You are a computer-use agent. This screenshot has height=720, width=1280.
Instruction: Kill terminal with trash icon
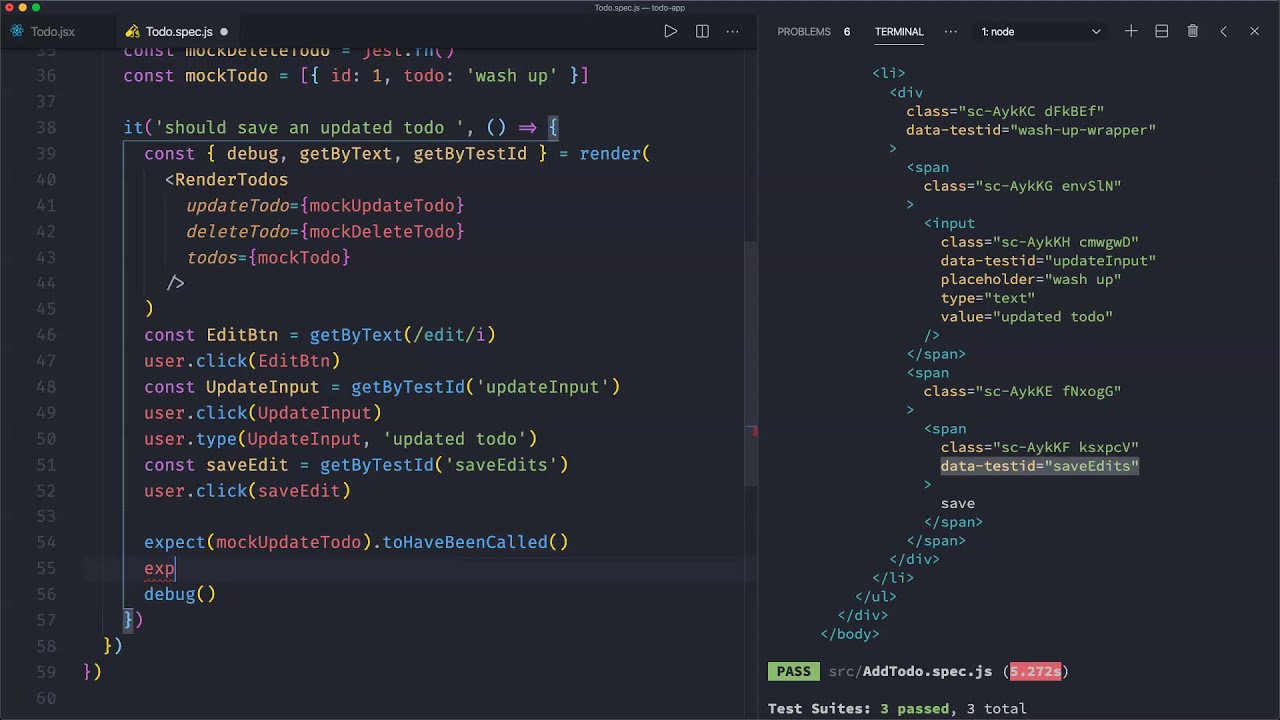pos(1193,31)
